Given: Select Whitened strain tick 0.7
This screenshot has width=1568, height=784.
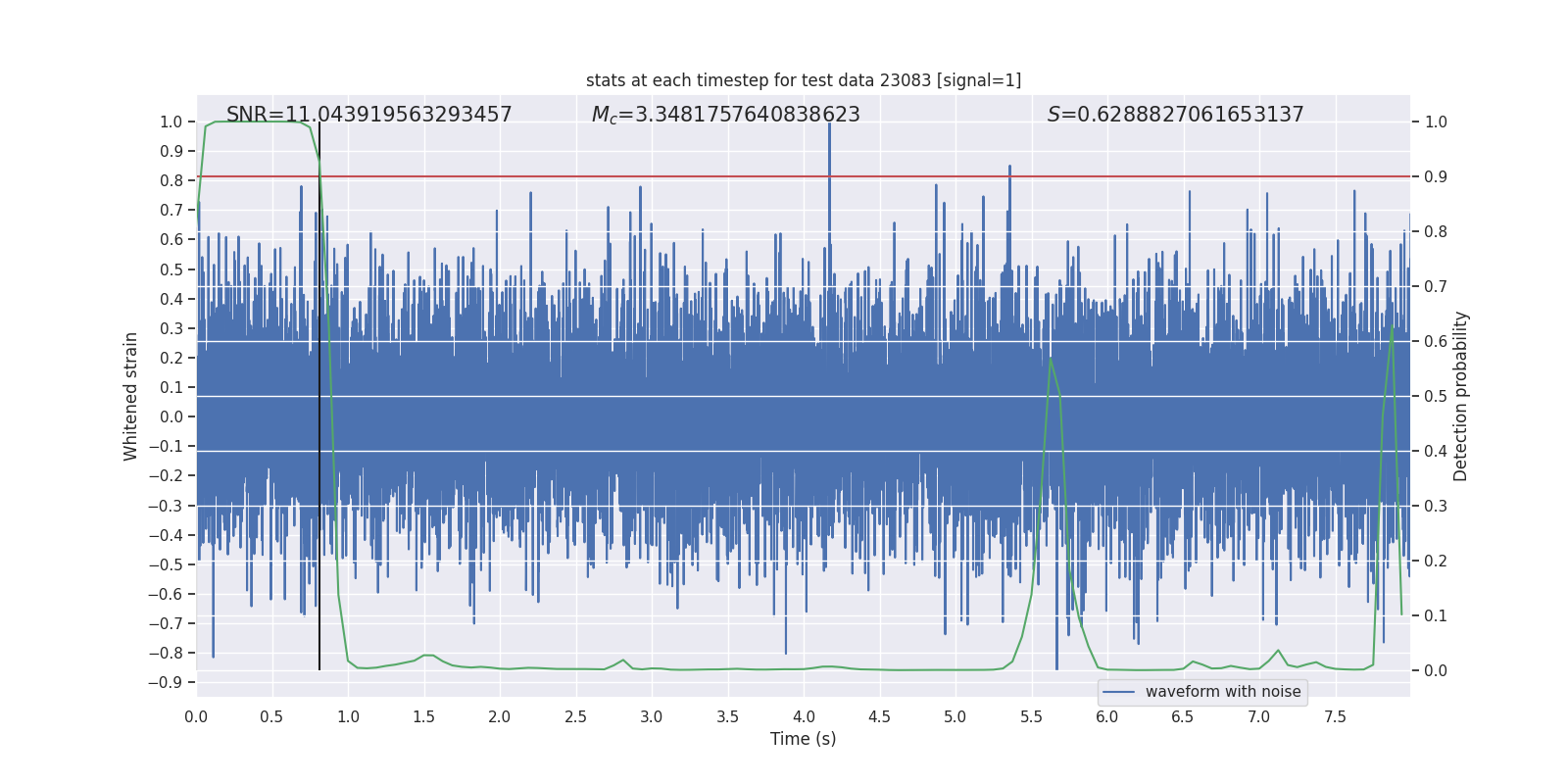Looking at the screenshot, I should click(171, 210).
